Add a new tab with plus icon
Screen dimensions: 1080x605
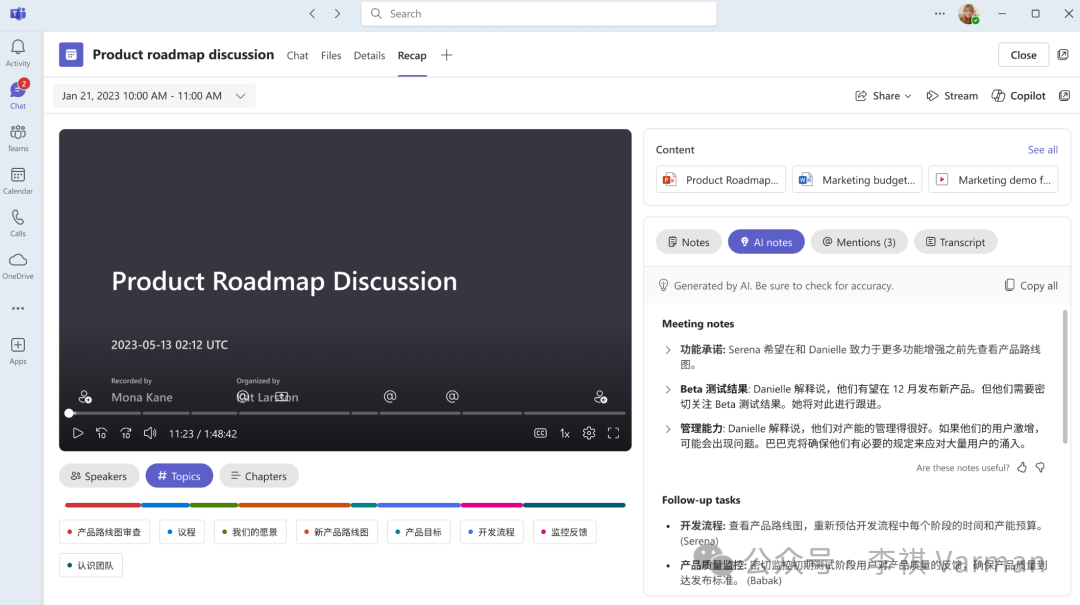(446, 55)
